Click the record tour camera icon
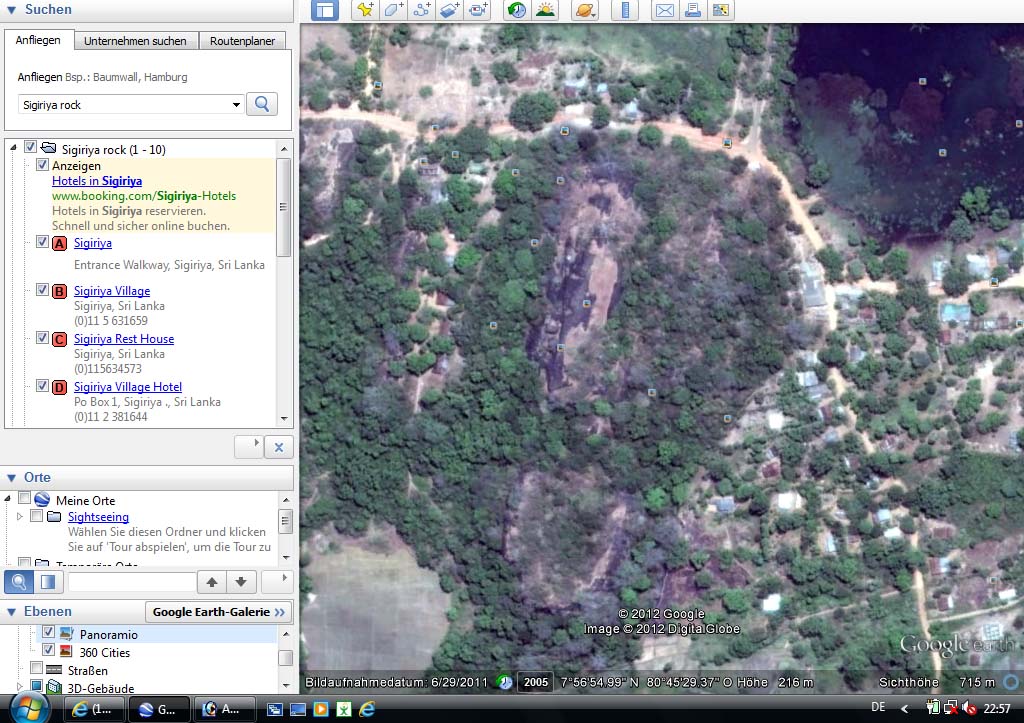The height and width of the screenshot is (723, 1024). coord(478,10)
